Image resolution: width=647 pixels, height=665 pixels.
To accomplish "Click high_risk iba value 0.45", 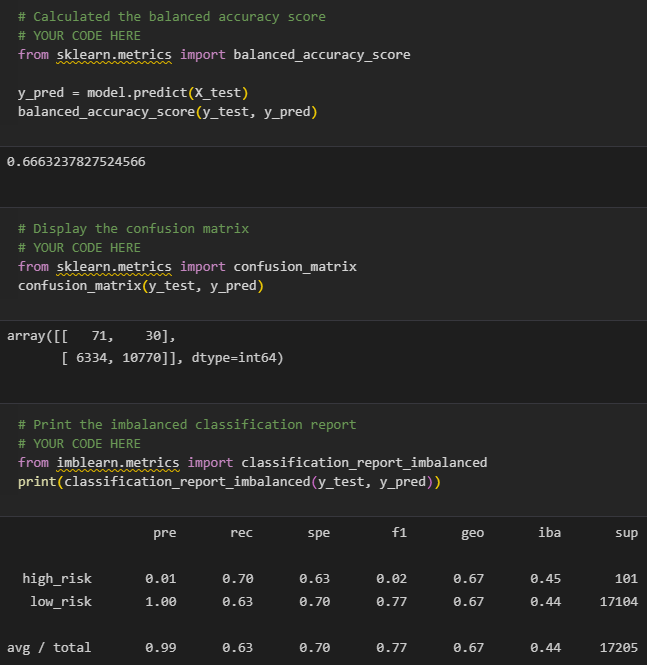I will [545, 578].
